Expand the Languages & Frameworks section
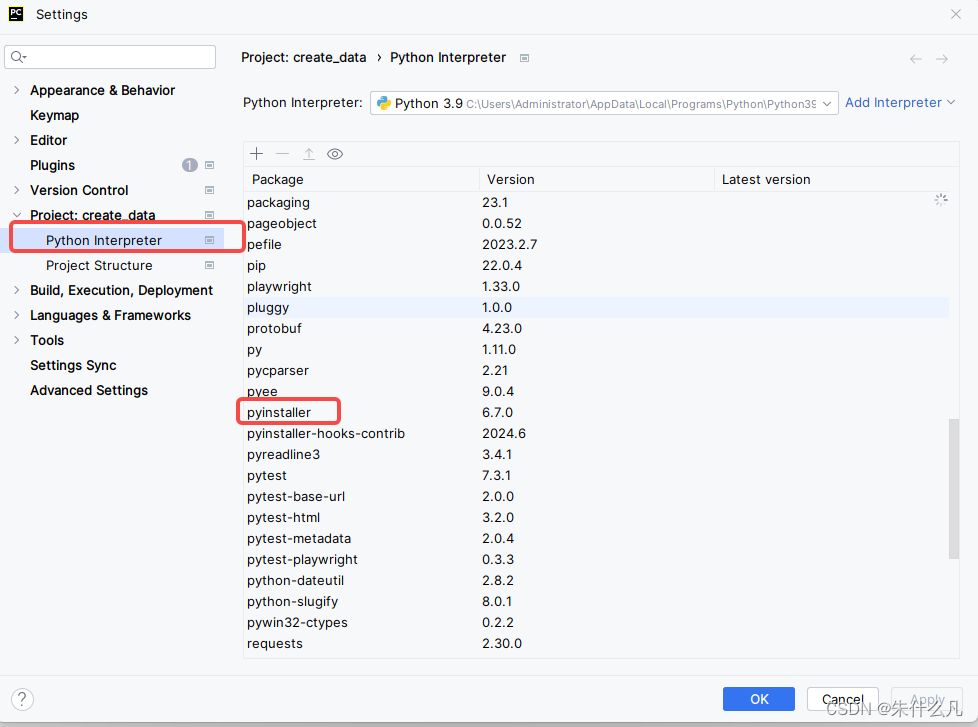The height and width of the screenshot is (727, 978). tap(17, 315)
